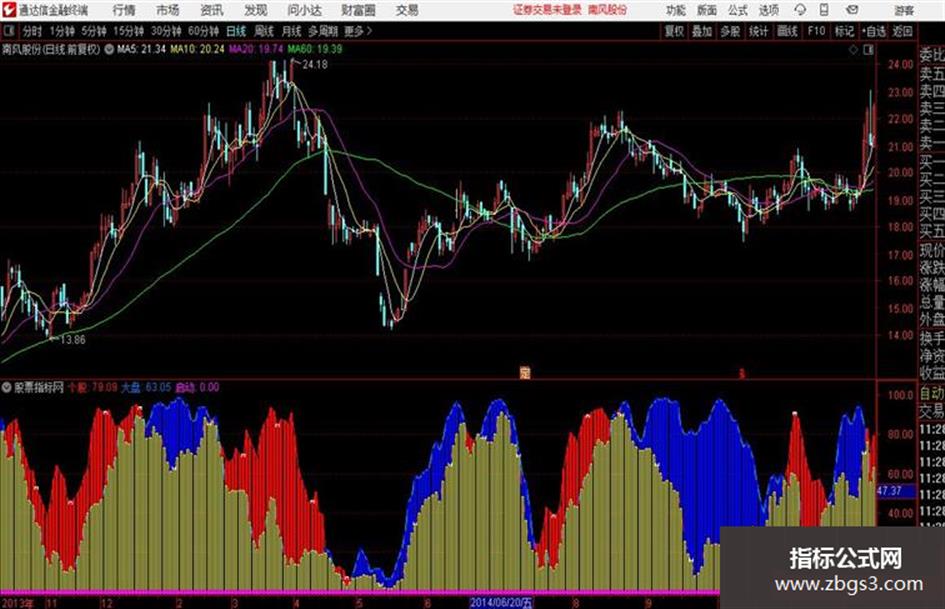Select the 60分钟 period
Screen dimensions: 945x609
pos(203,31)
